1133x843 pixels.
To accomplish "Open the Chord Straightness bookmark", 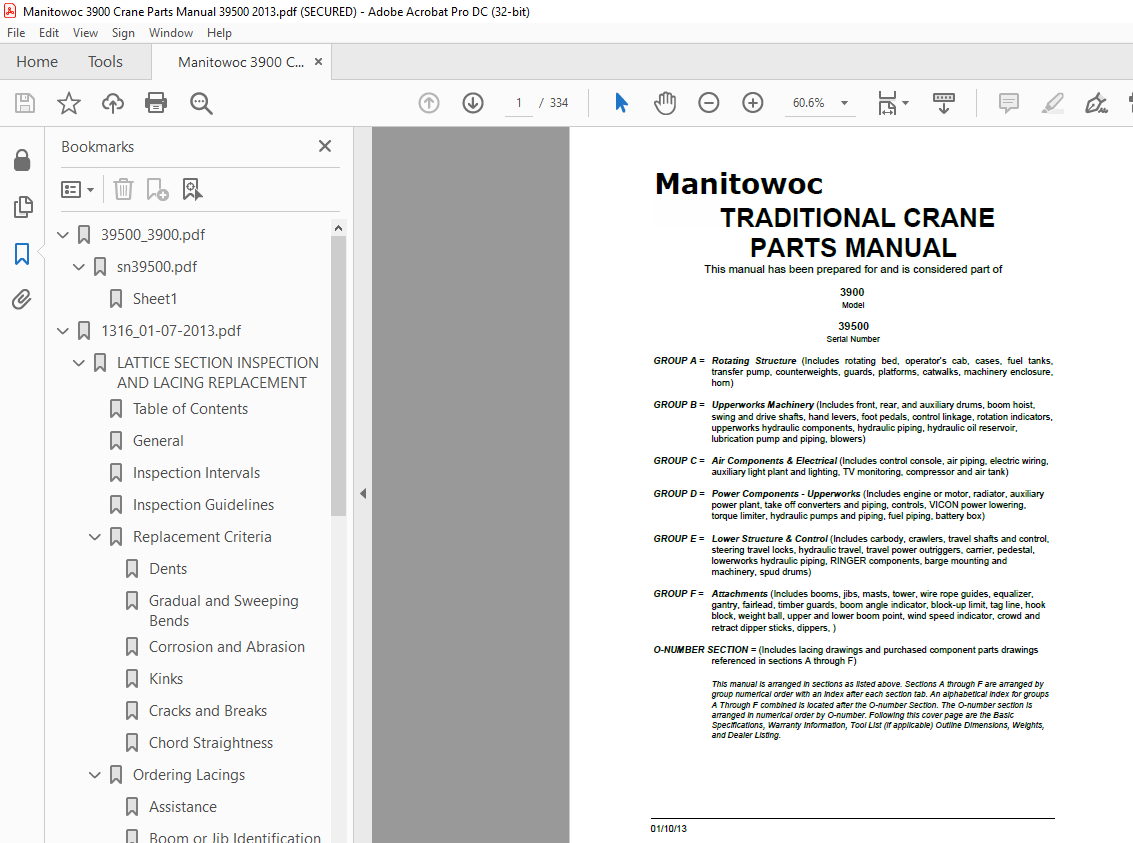I will point(211,743).
